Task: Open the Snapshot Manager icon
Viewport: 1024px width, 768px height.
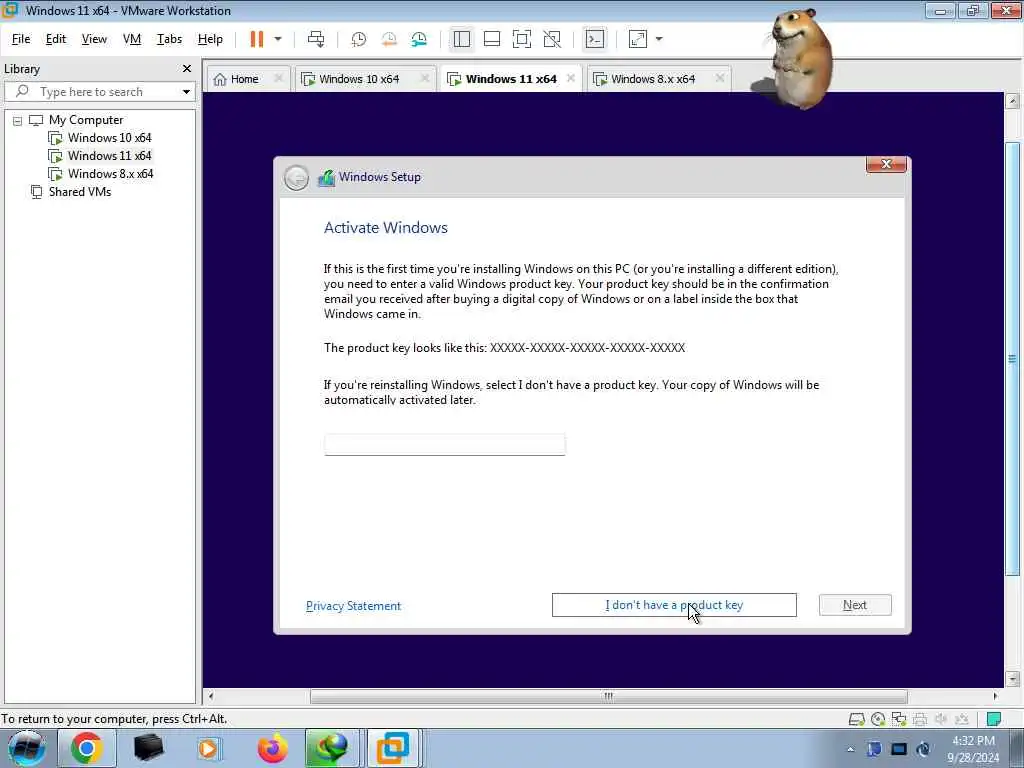Action: (419, 39)
